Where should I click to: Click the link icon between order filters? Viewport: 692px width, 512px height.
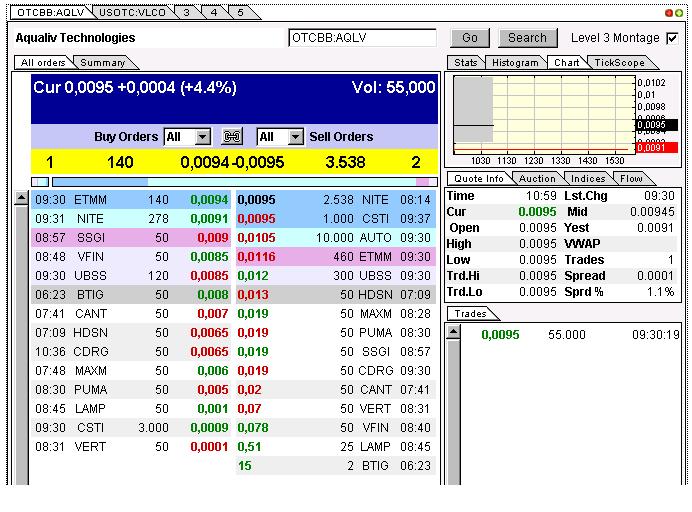tap(232, 136)
